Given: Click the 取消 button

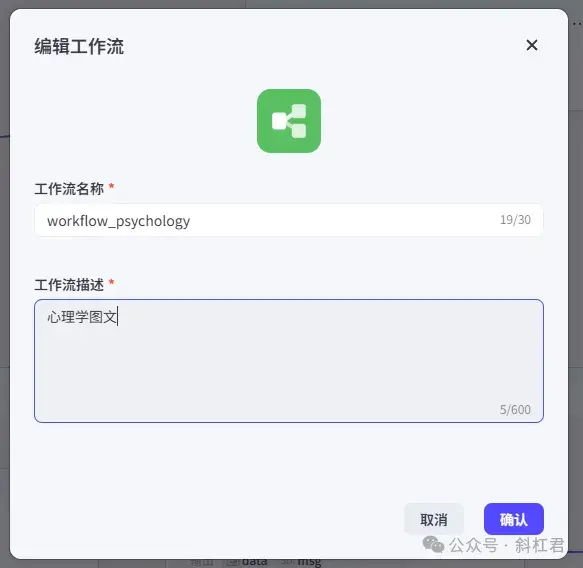Looking at the screenshot, I should (x=434, y=519).
